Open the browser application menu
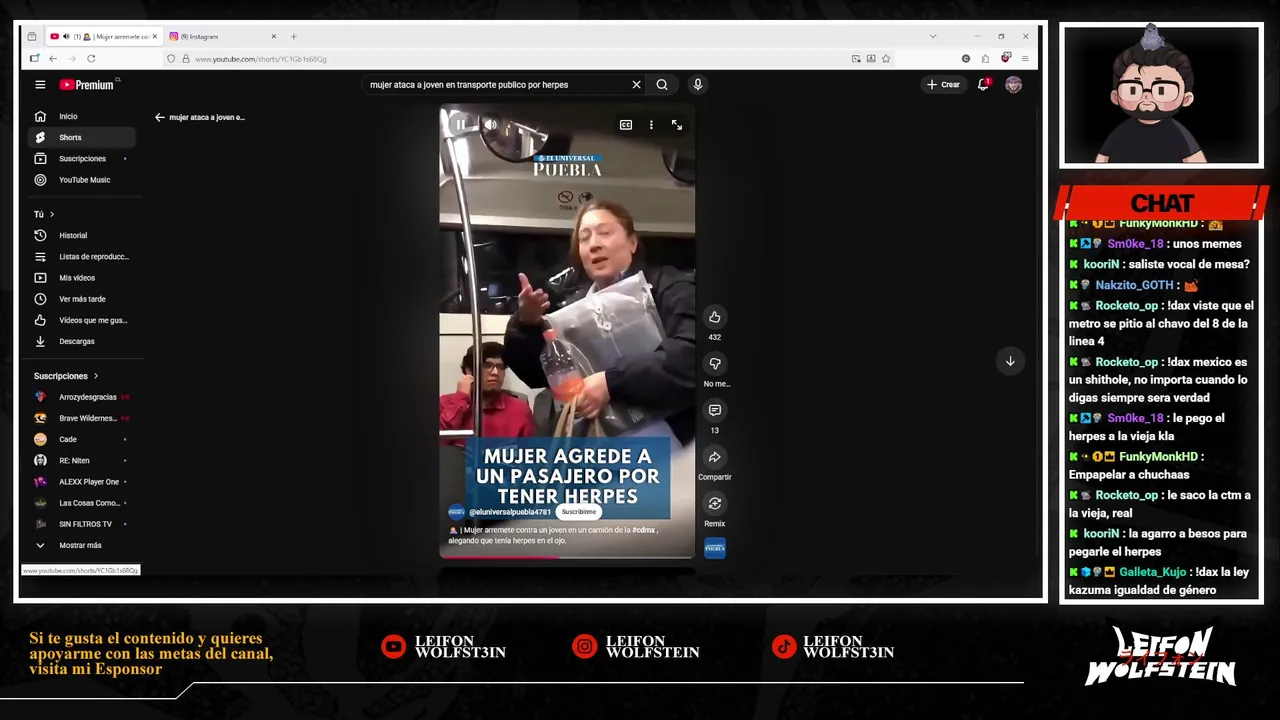The width and height of the screenshot is (1280, 720). pyautogui.click(x=1025, y=59)
